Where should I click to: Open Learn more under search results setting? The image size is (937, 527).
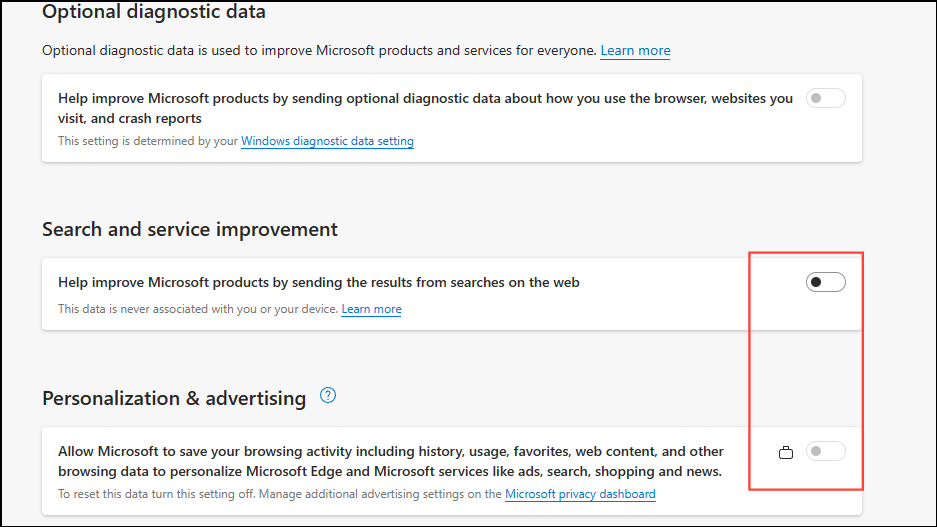(x=371, y=309)
